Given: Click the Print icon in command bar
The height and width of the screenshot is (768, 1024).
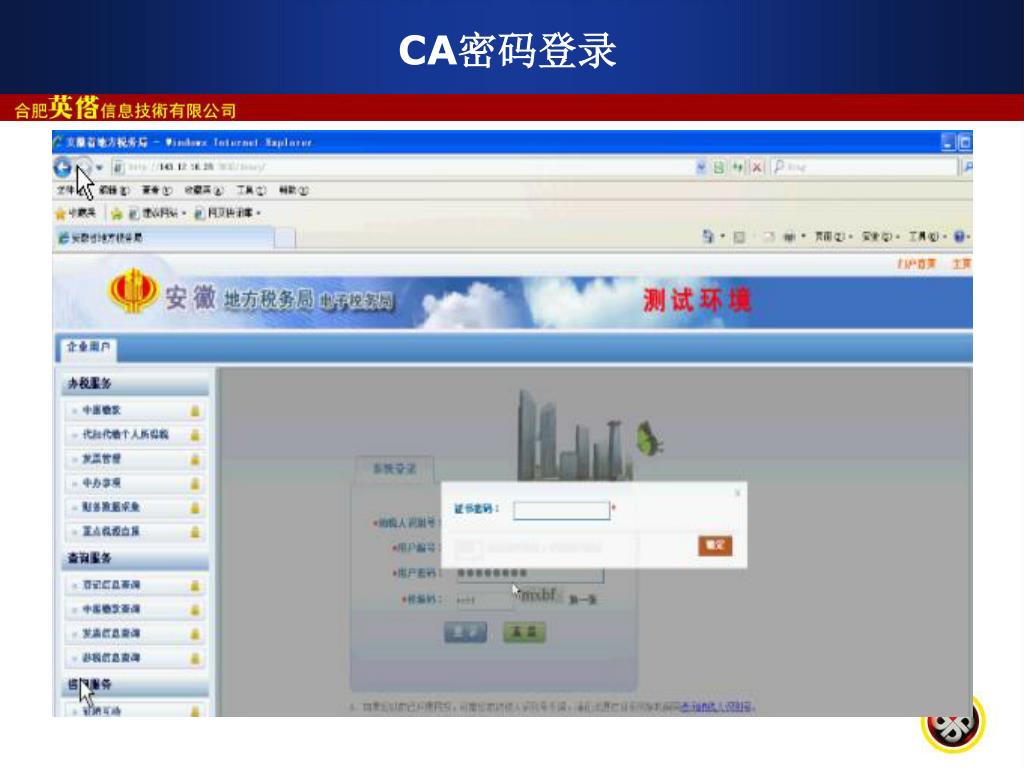Looking at the screenshot, I should (789, 237).
